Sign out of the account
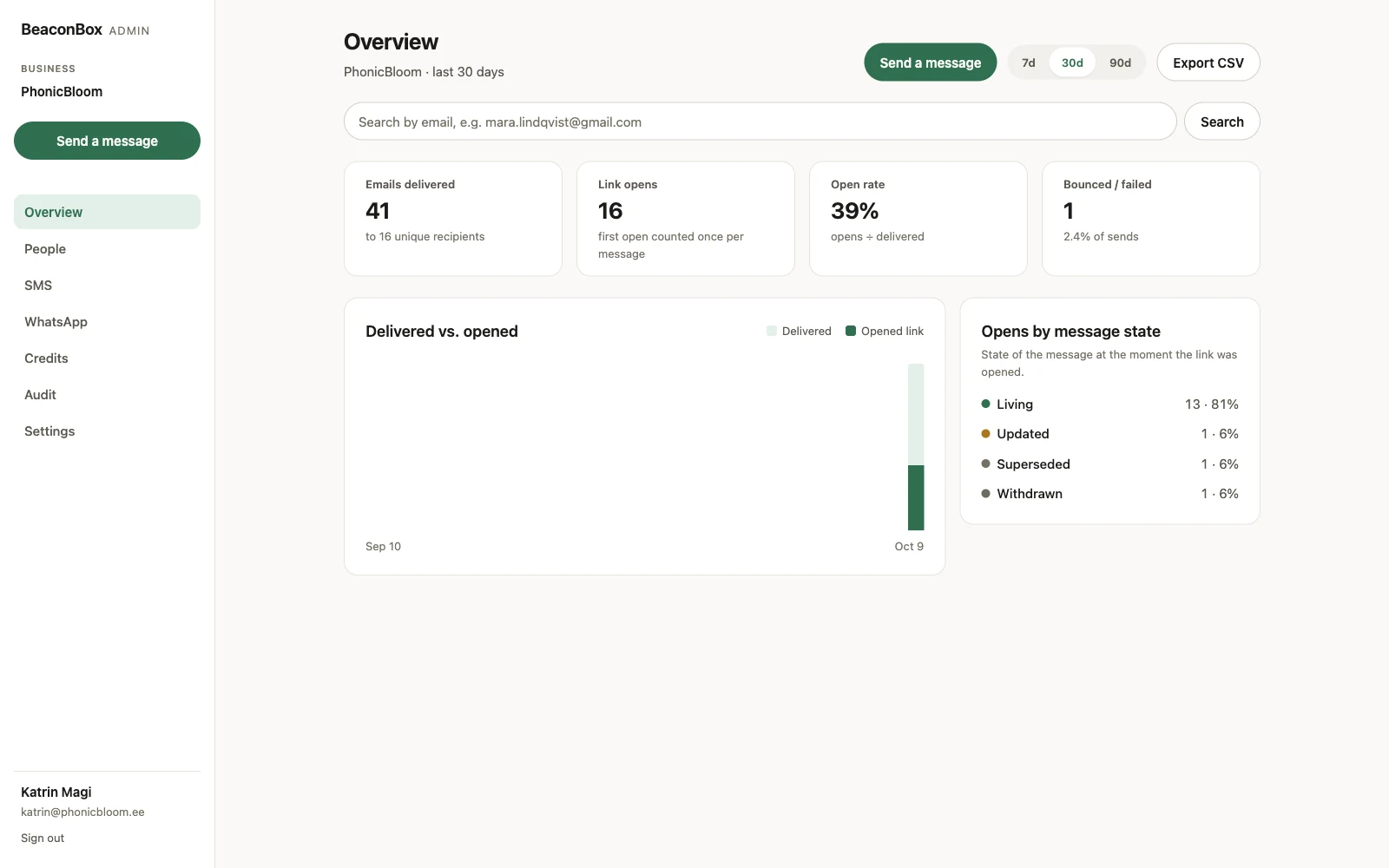Image resolution: width=1389 pixels, height=868 pixels. pyautogui.click(x=43, y=838)
